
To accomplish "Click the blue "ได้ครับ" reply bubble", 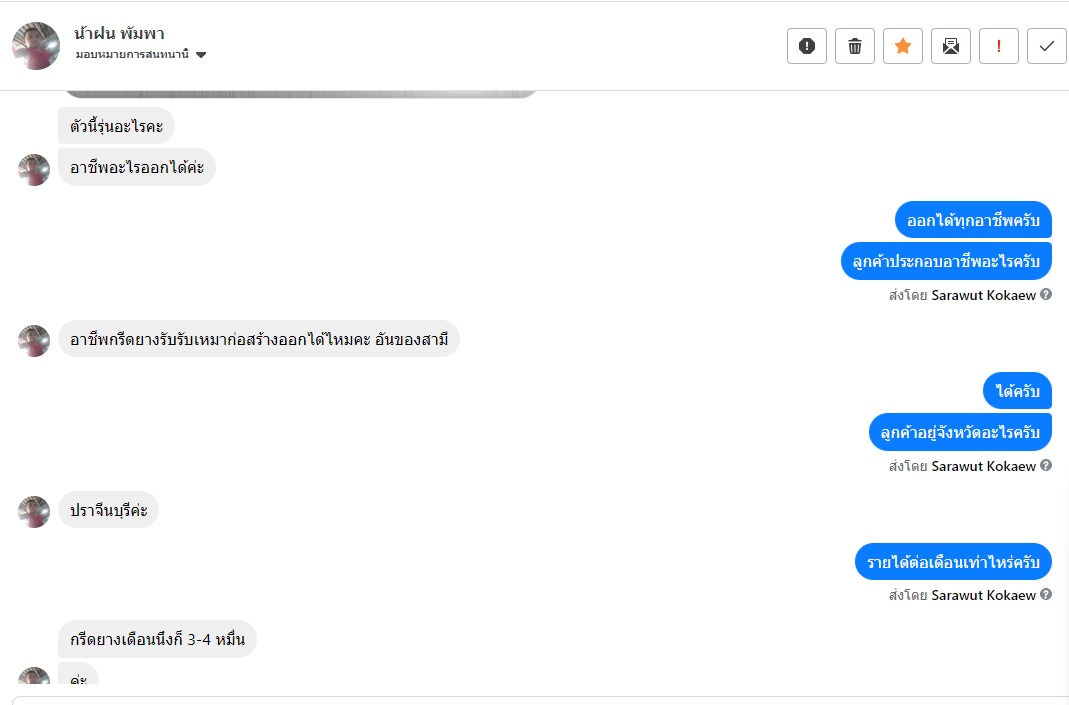I will pos(1017,392).
